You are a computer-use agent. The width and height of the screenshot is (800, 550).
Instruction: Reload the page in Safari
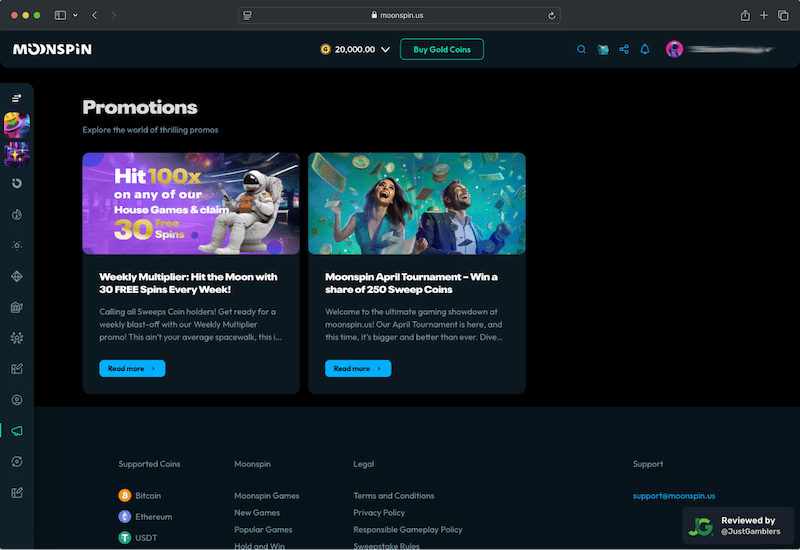coord(552,15)
